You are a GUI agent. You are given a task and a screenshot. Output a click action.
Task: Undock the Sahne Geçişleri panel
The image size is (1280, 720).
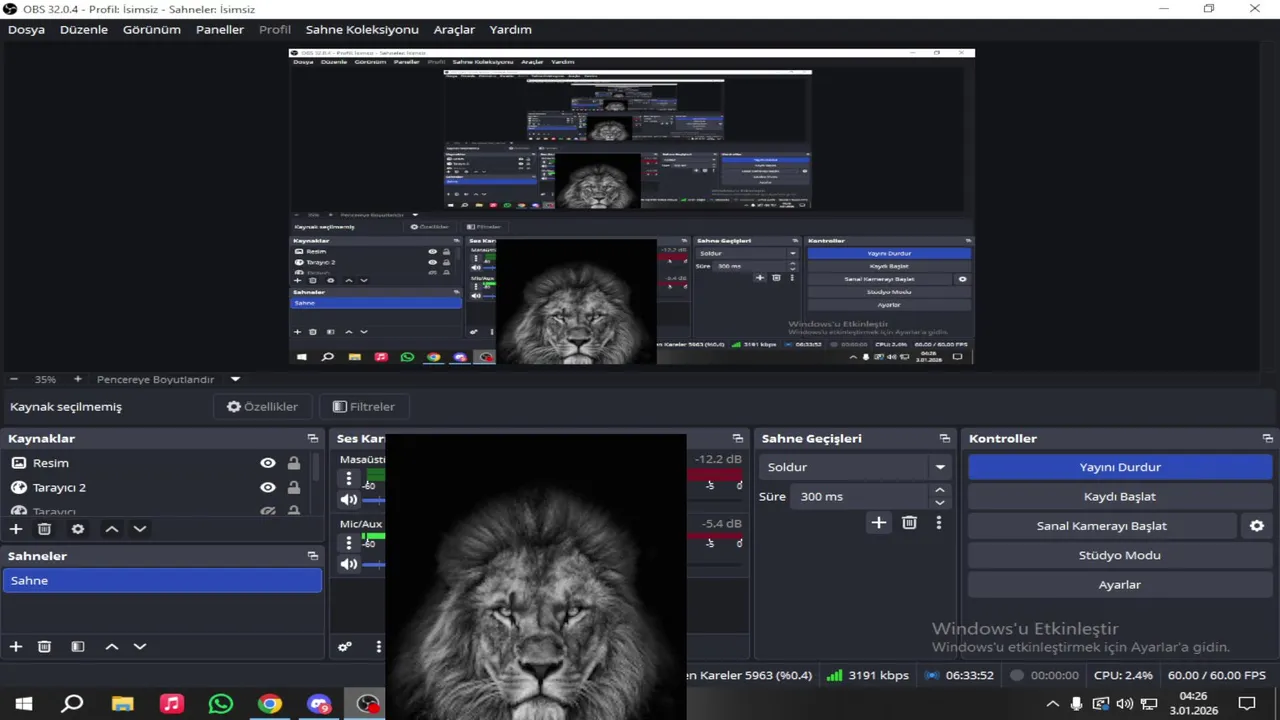click(945, 439)
